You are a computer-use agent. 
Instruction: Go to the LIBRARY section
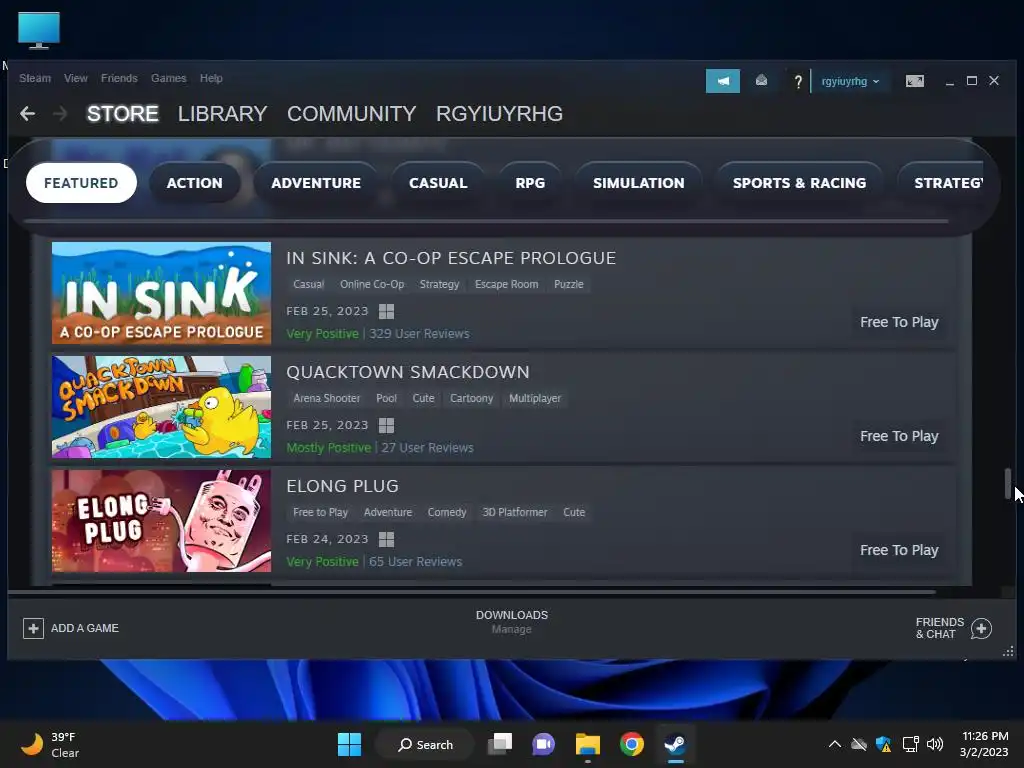(222, 114)
